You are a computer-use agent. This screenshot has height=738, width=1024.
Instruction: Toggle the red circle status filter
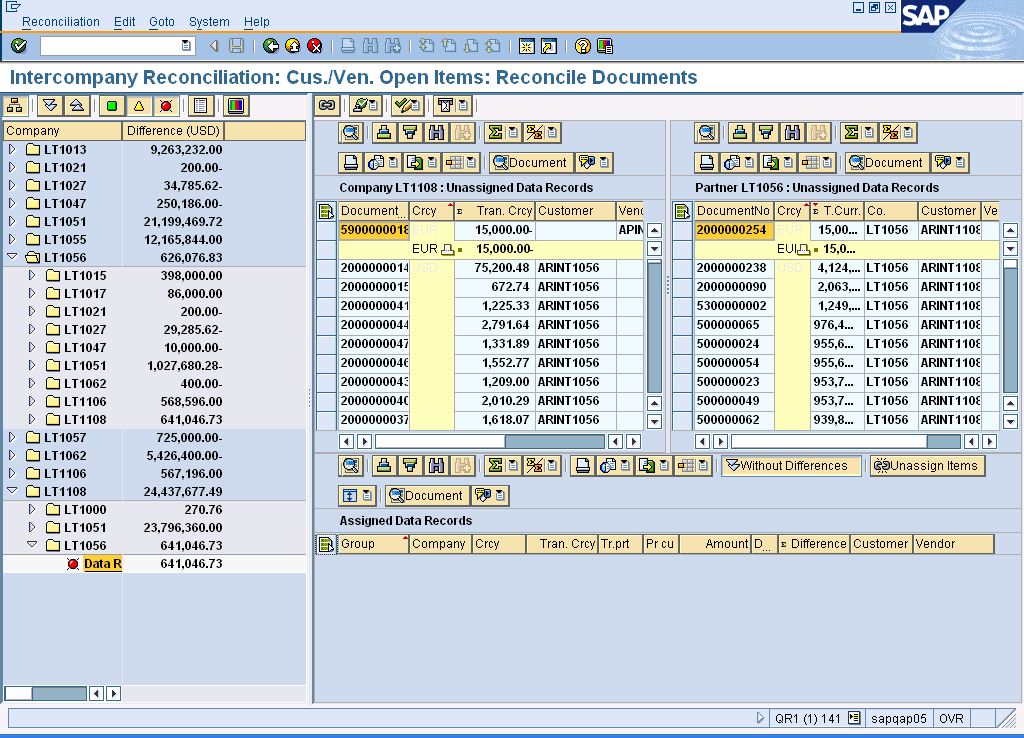click(x=166, y=106)
